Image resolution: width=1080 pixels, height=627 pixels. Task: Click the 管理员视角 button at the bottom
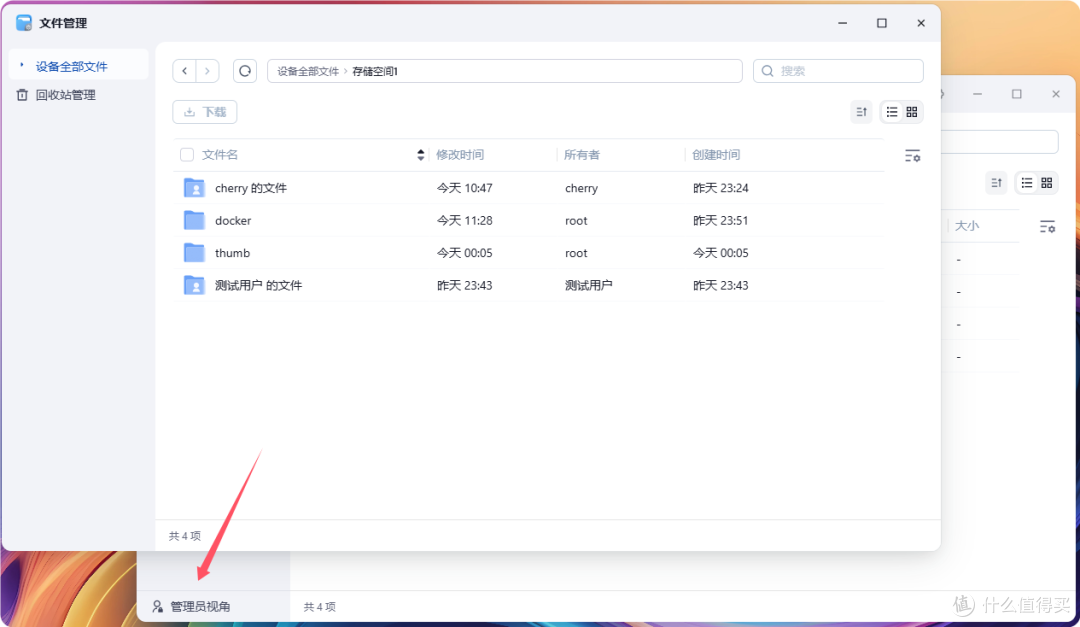click(x=196, y=606)
